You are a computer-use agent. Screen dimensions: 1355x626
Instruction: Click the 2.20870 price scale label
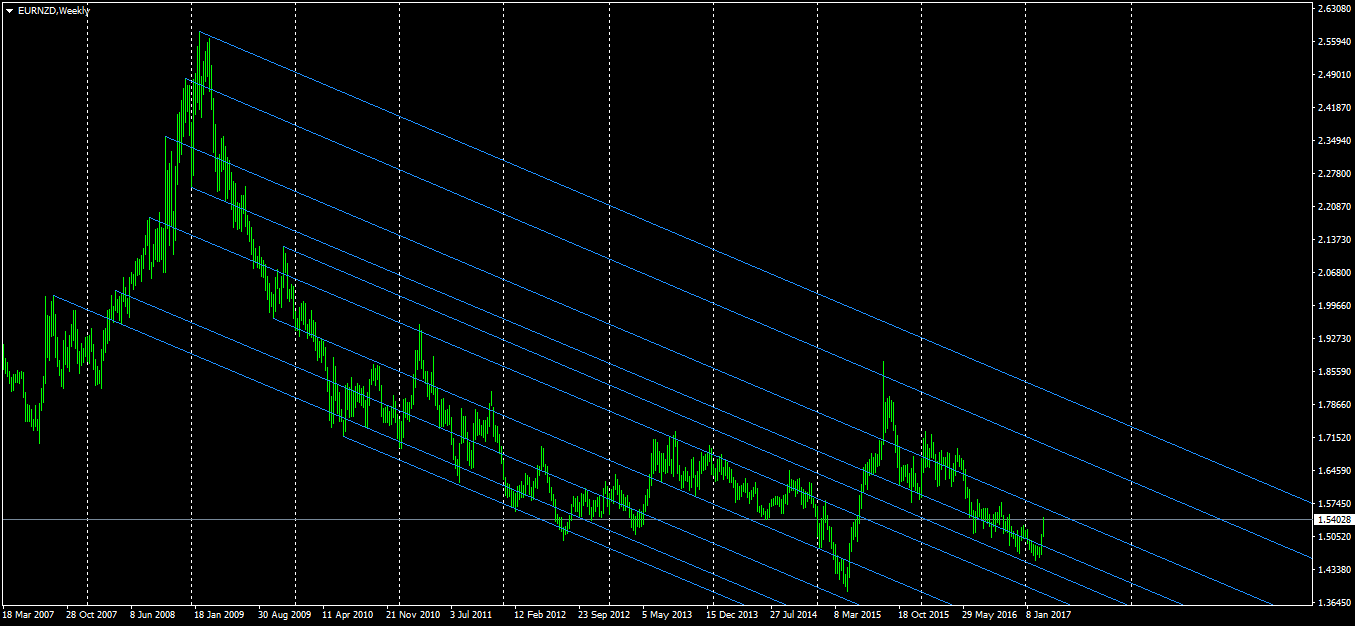(1335, 207)
